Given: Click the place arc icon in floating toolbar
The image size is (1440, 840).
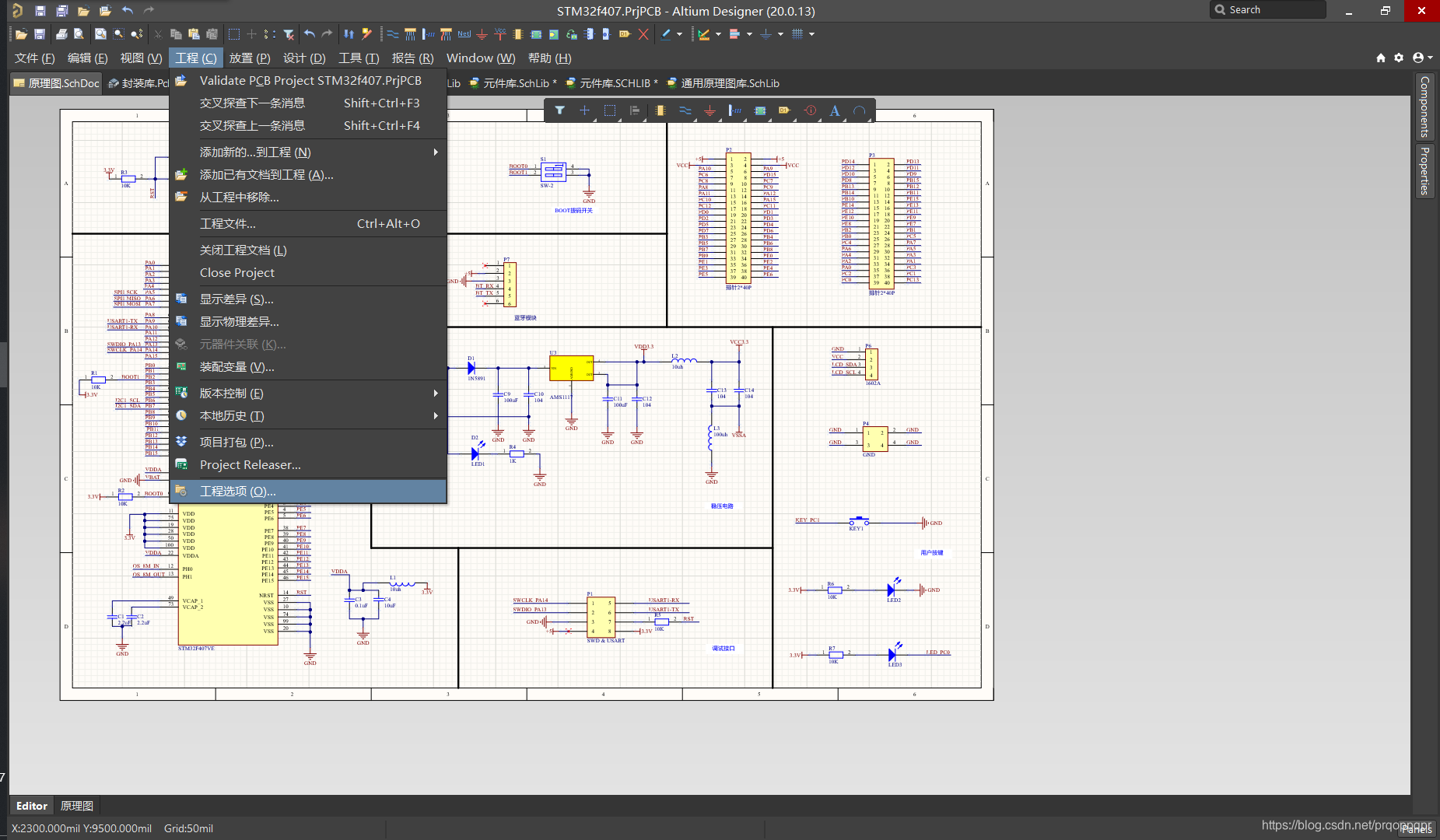Looking at the screenshot, I should click(859, 110).
